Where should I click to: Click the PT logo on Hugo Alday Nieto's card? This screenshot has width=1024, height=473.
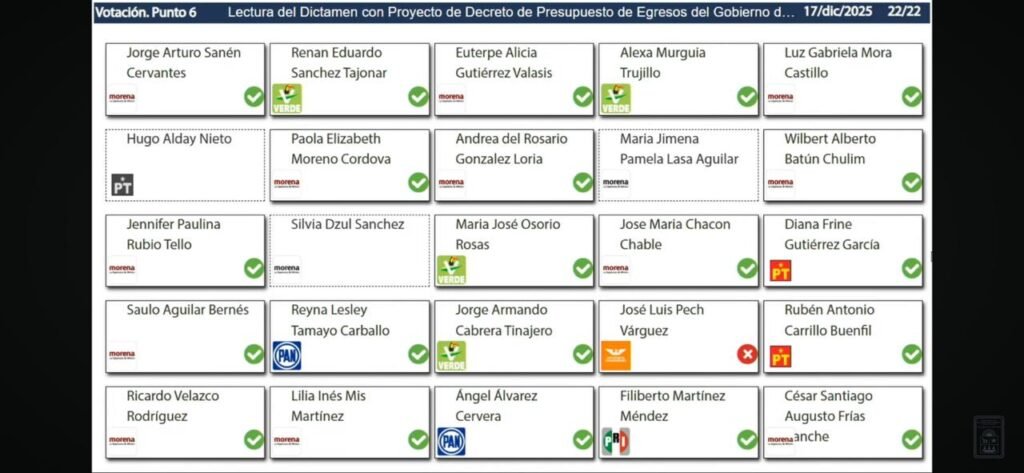coord(122,185)
